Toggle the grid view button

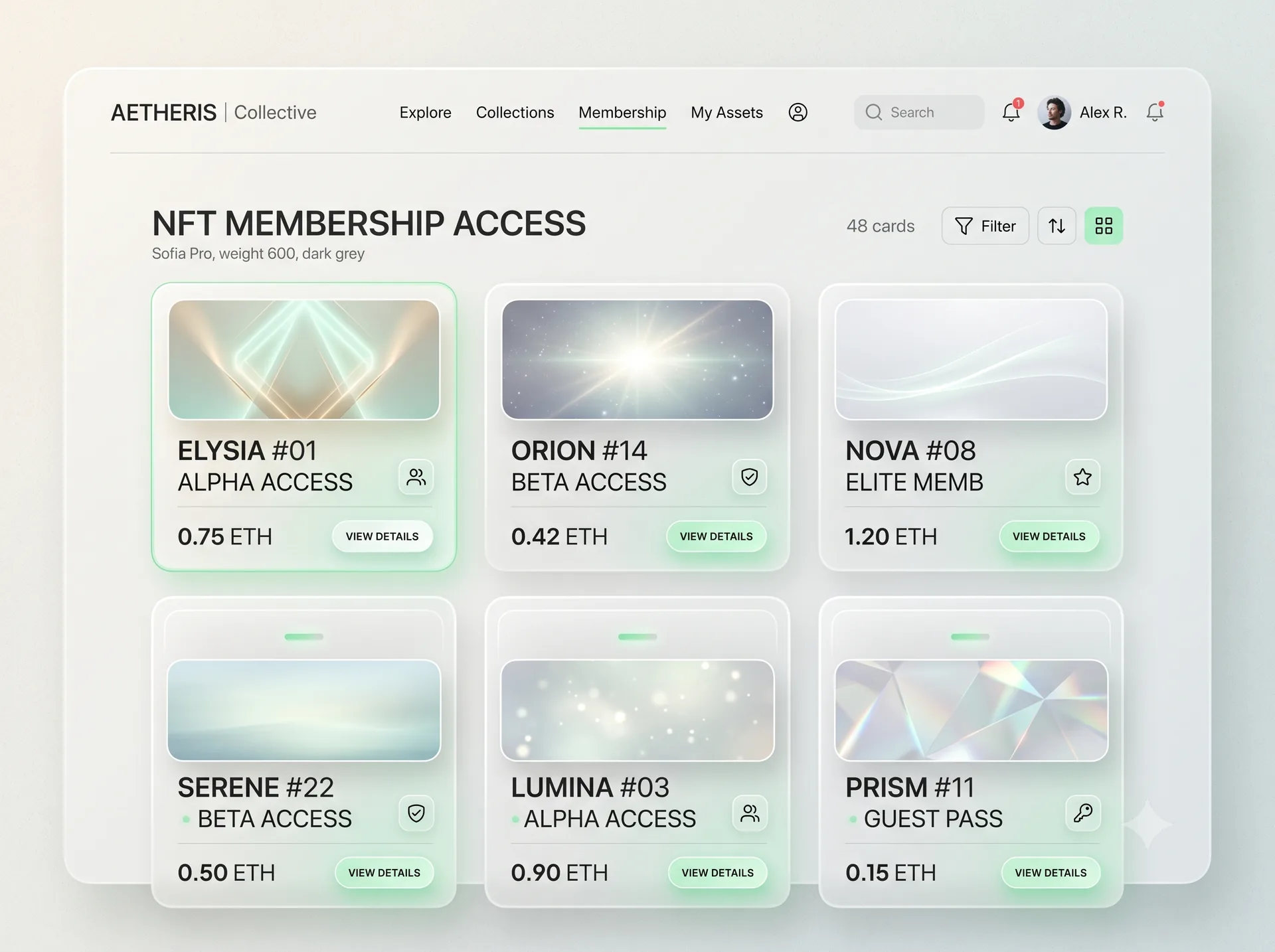1104,226
